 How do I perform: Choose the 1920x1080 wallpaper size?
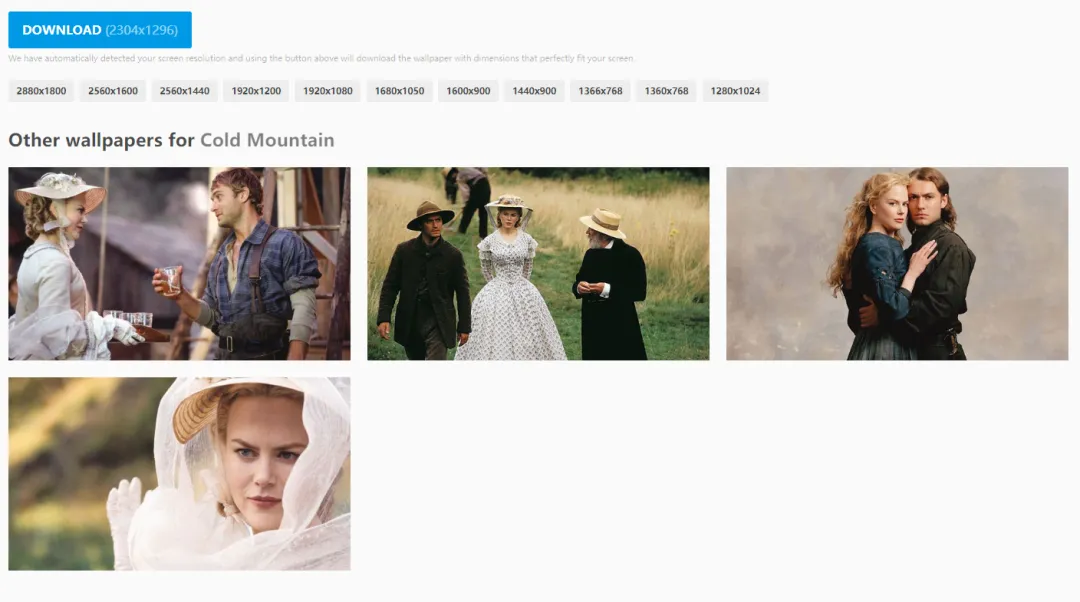point(328,91)
